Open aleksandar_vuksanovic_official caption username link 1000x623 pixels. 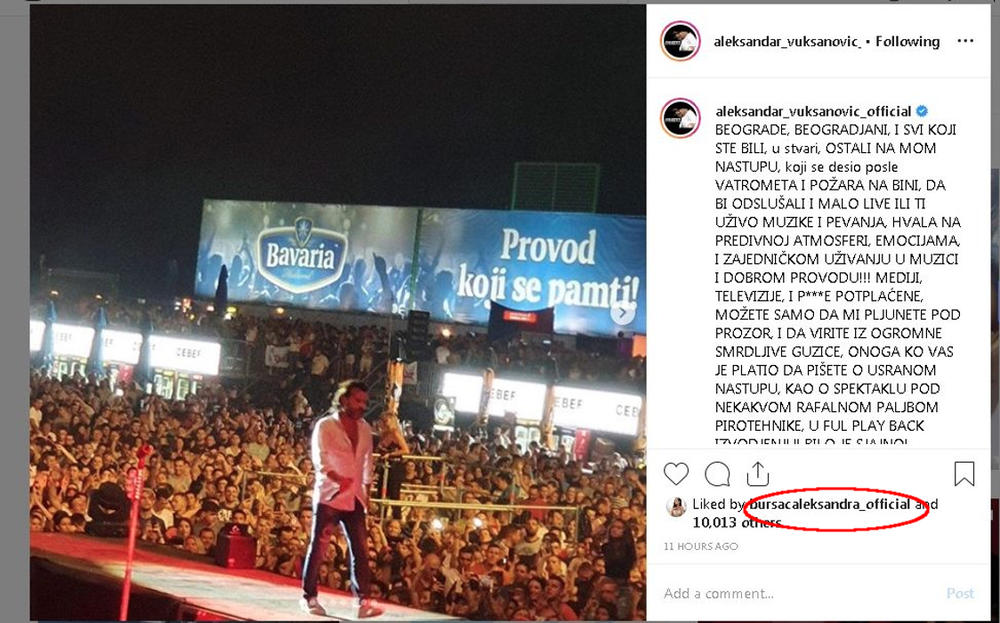[813, 112]
